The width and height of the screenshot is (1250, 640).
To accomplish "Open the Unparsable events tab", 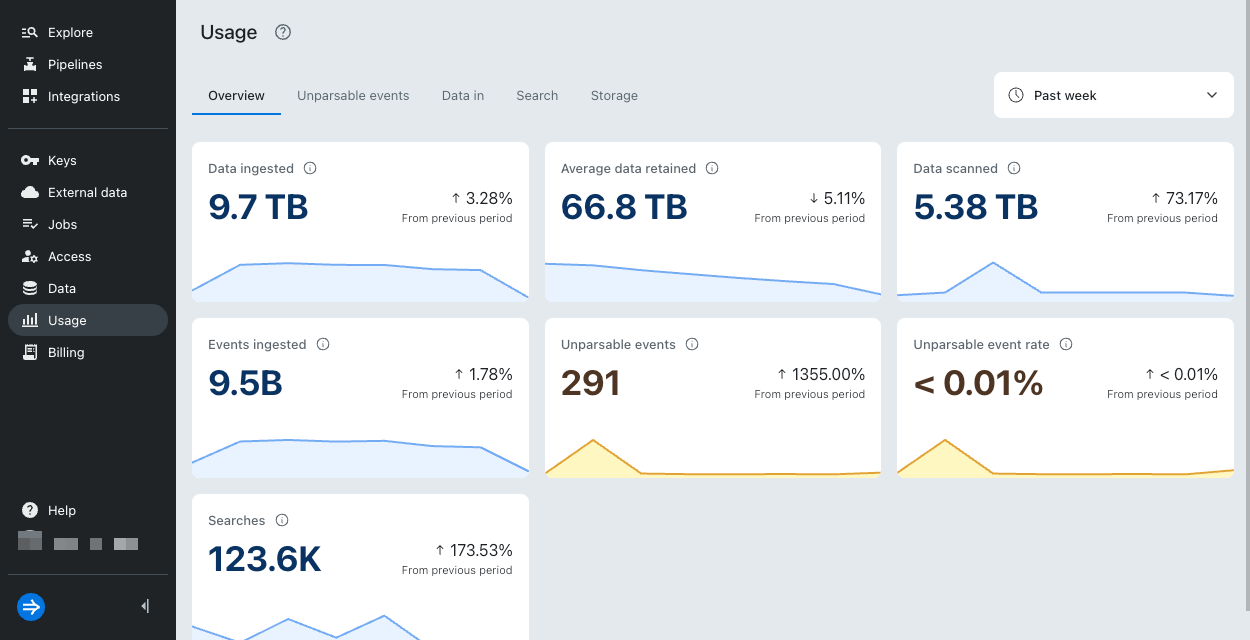I will coord(353,96).
